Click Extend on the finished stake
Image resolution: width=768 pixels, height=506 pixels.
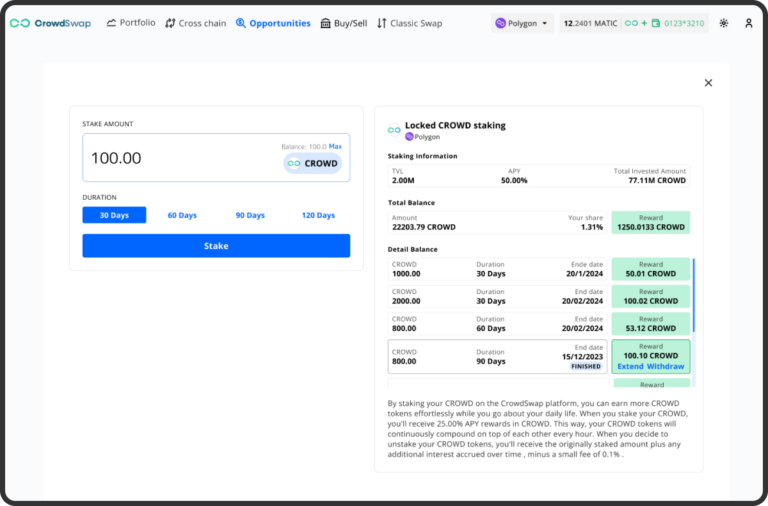(630, 367)
